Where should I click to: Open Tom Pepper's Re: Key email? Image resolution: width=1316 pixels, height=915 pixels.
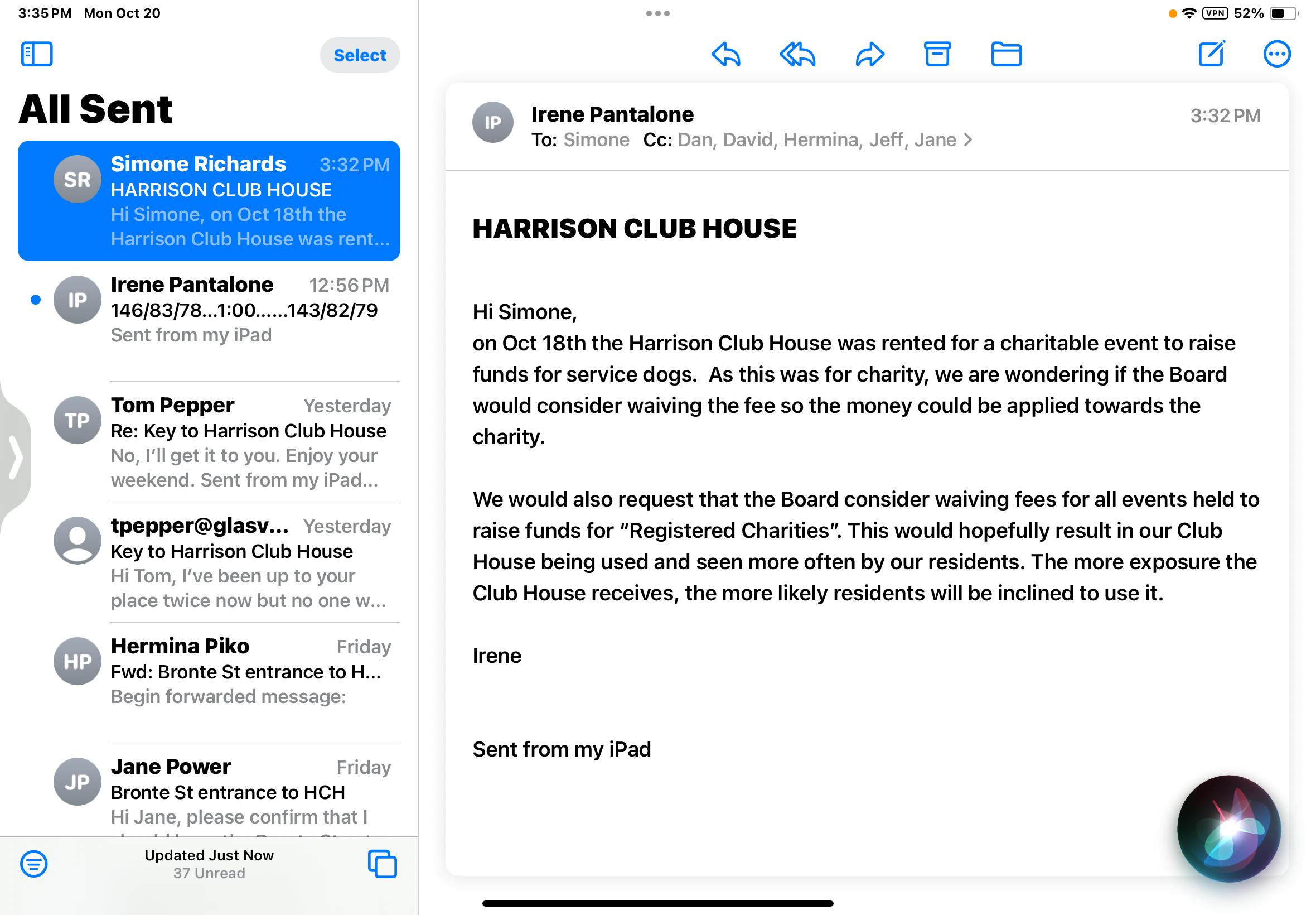pyautogui.click(x=249, y=442)
